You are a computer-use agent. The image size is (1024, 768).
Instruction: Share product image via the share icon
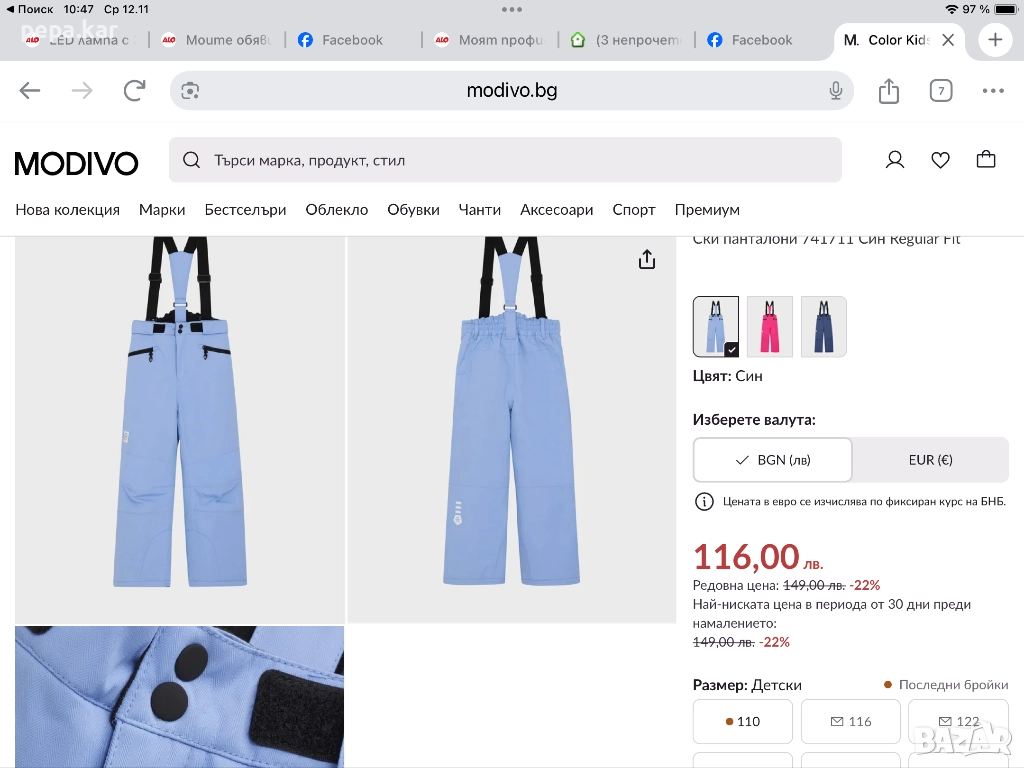(x=647, y=260)
